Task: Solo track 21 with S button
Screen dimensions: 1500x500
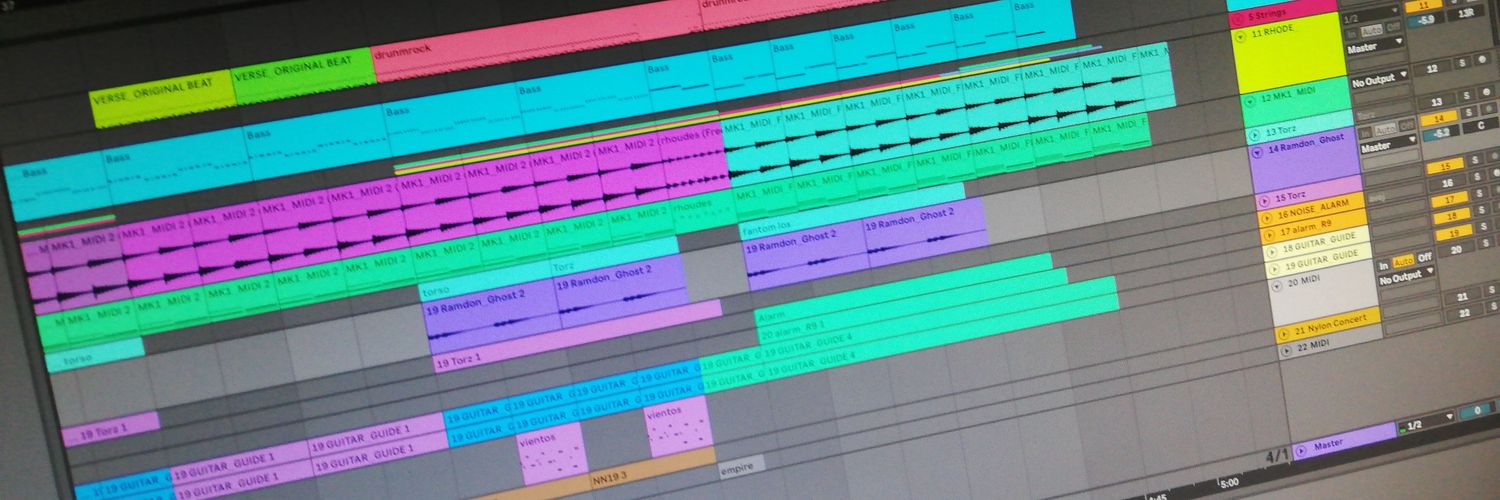Action: coord(1492,289)
